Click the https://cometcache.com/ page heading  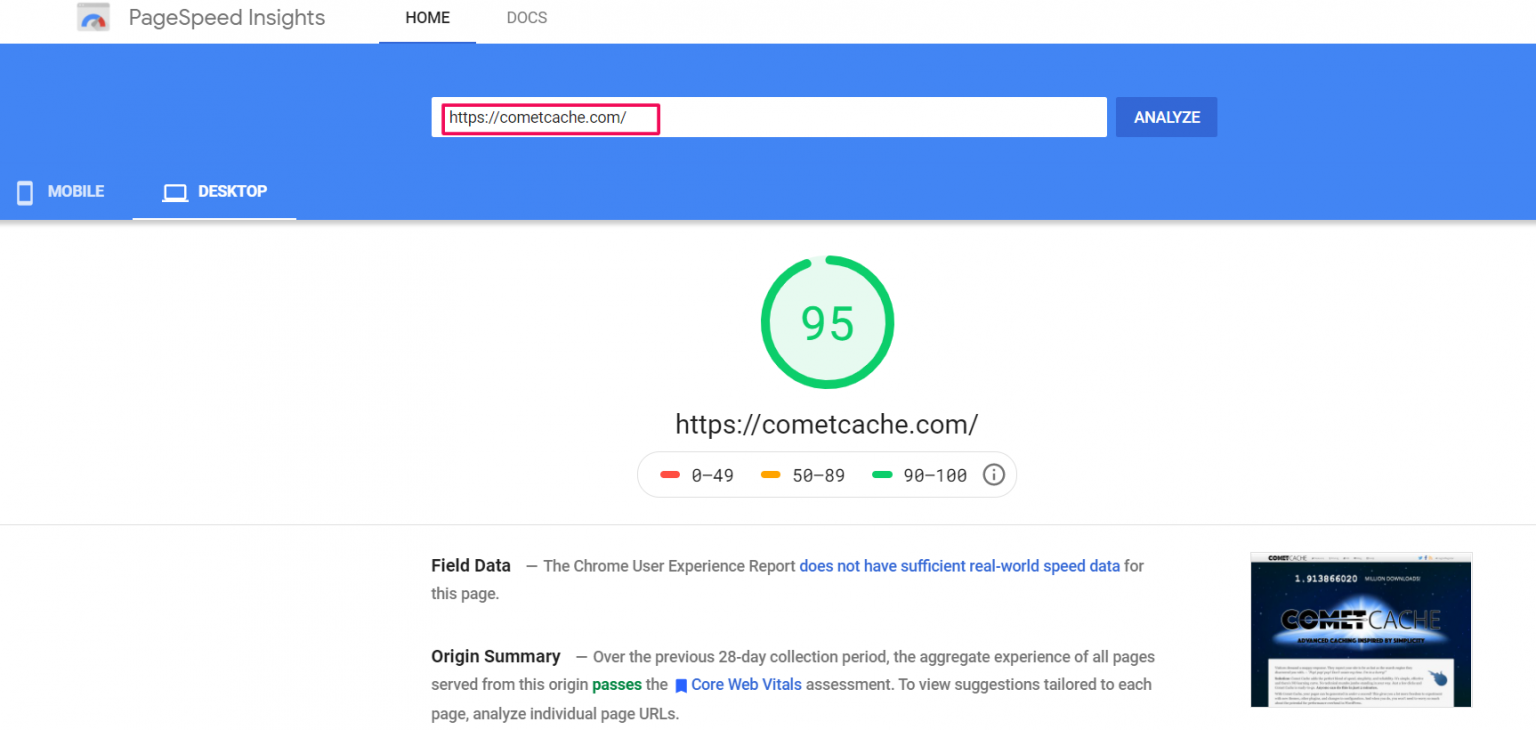(827, 424)
